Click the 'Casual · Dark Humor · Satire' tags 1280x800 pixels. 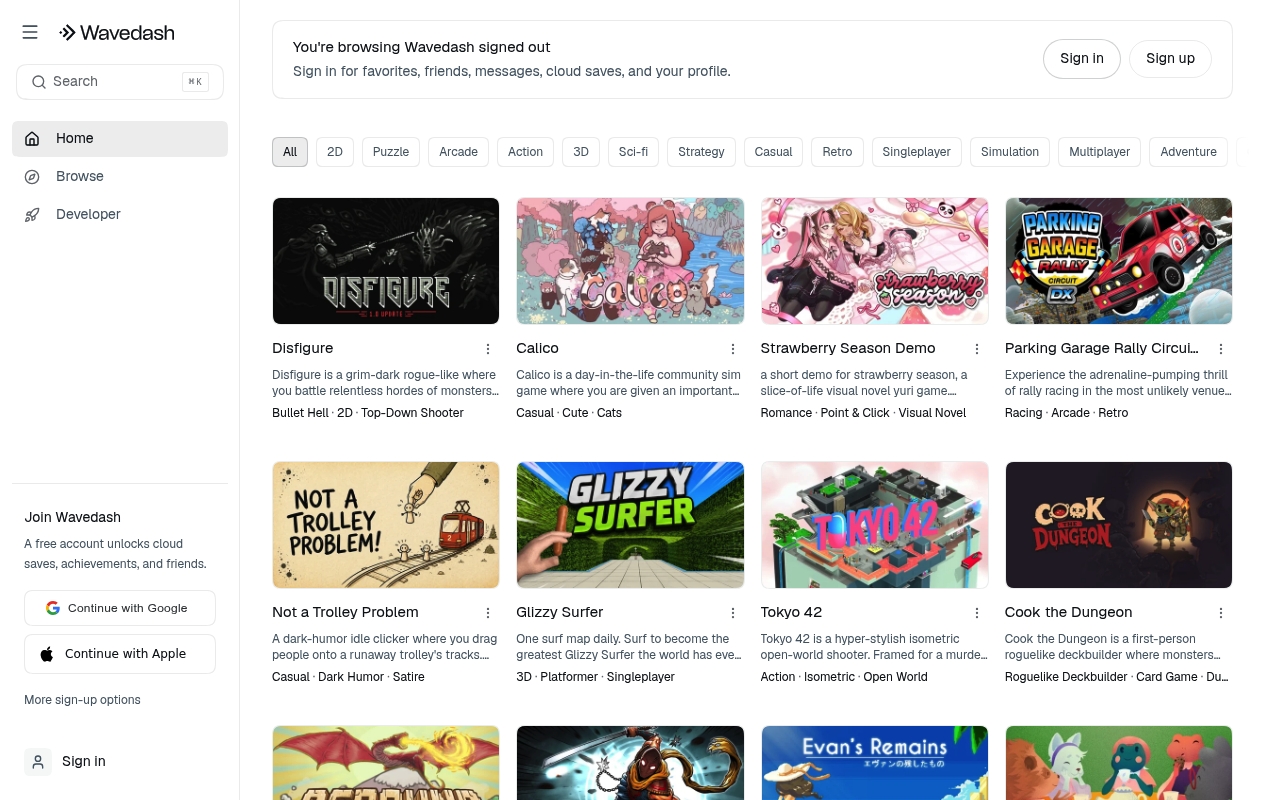coord(348,677)
